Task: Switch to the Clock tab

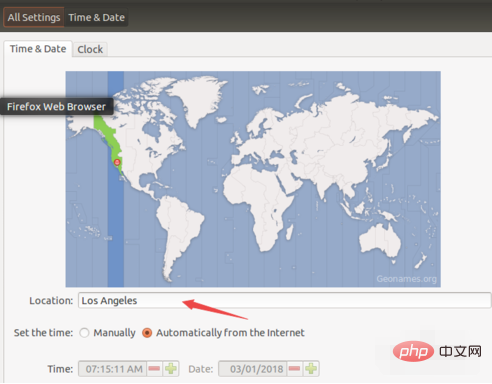Action: coord(90,49)
